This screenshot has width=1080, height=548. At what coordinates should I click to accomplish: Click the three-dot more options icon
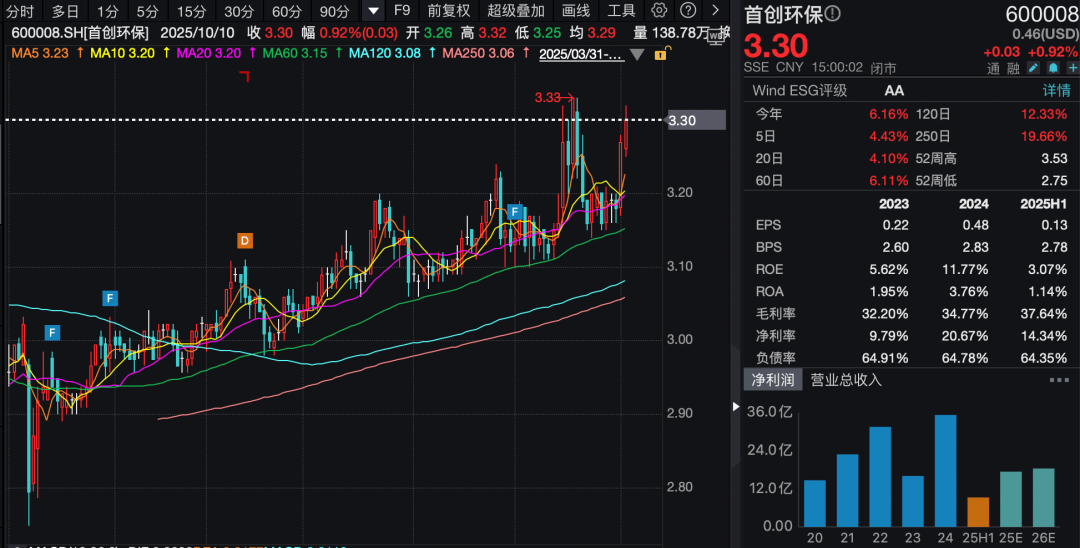[1058, 380]
